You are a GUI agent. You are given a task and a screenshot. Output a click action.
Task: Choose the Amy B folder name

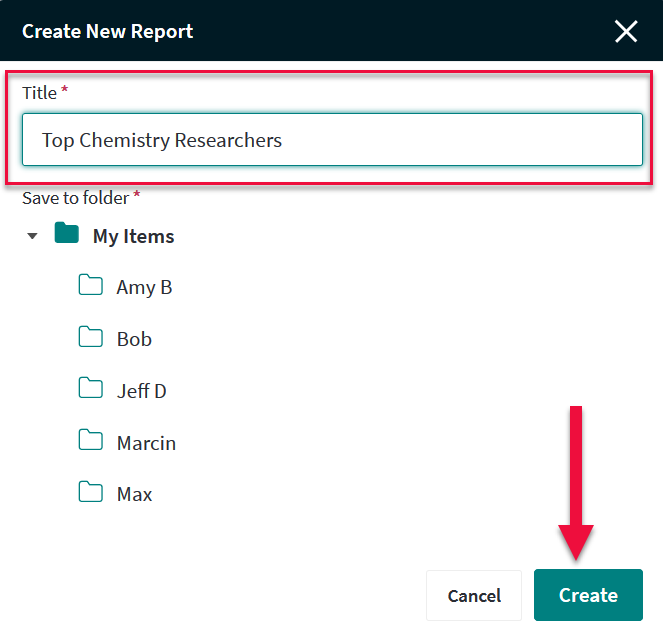pos(144,288)
